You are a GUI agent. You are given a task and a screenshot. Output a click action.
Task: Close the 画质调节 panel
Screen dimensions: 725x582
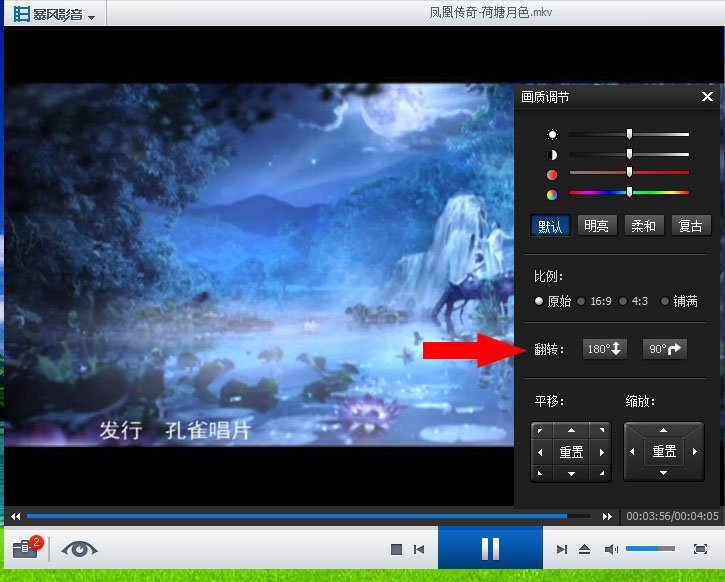pyautogui.click(x=707, y=97)
